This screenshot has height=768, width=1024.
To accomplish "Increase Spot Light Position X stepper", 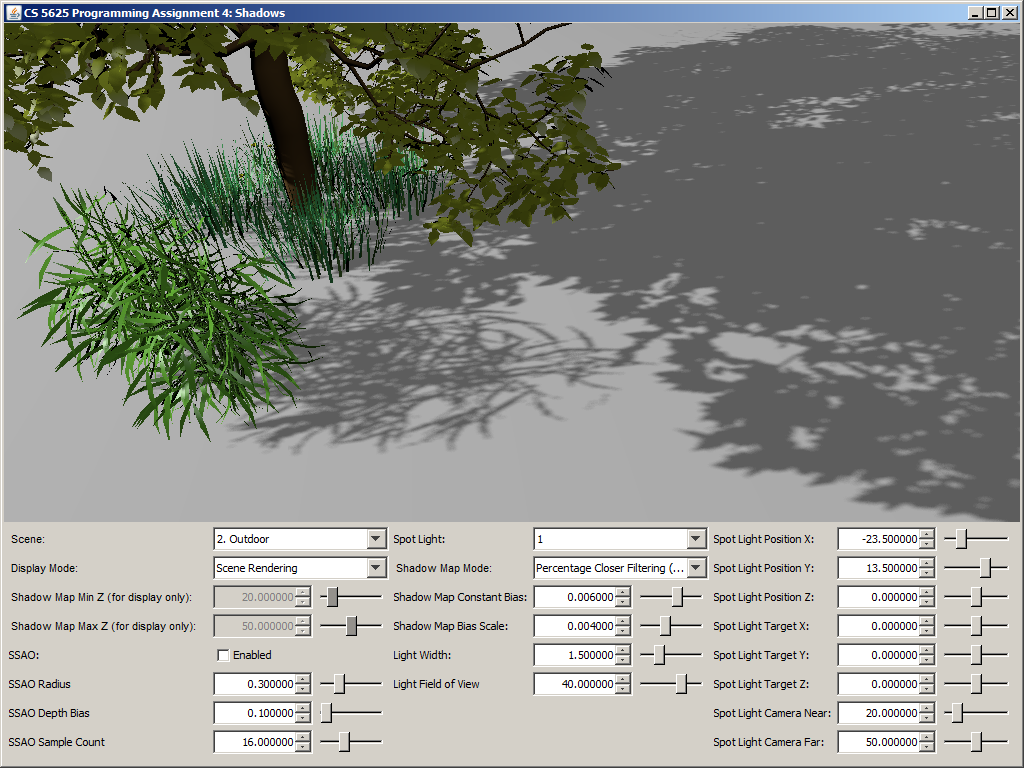I will click(x=926, y=535).
